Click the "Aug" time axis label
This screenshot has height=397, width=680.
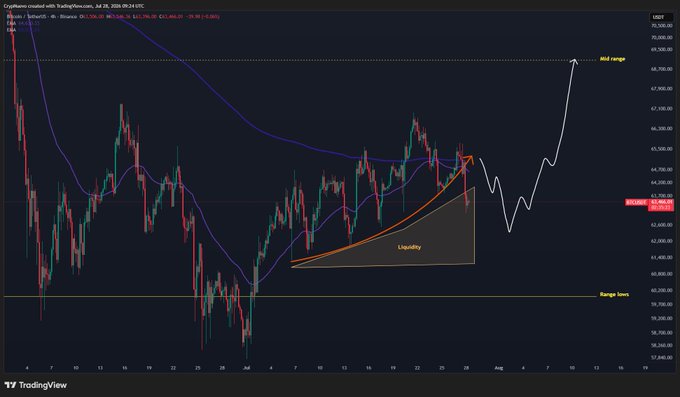pos(499,367)
